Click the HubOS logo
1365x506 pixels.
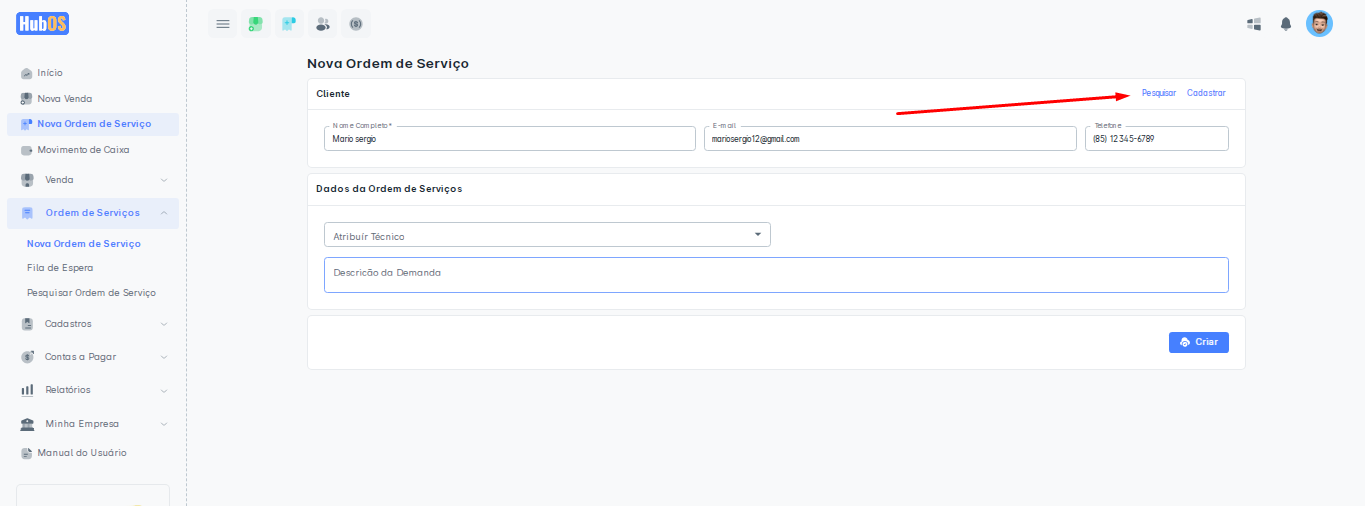click(x=42, y=24)
